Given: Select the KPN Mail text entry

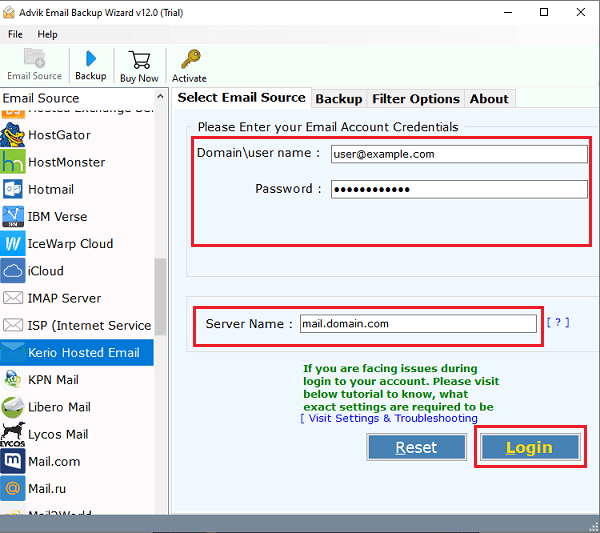Looking at the screenshot, I should [x=54, y=380].
